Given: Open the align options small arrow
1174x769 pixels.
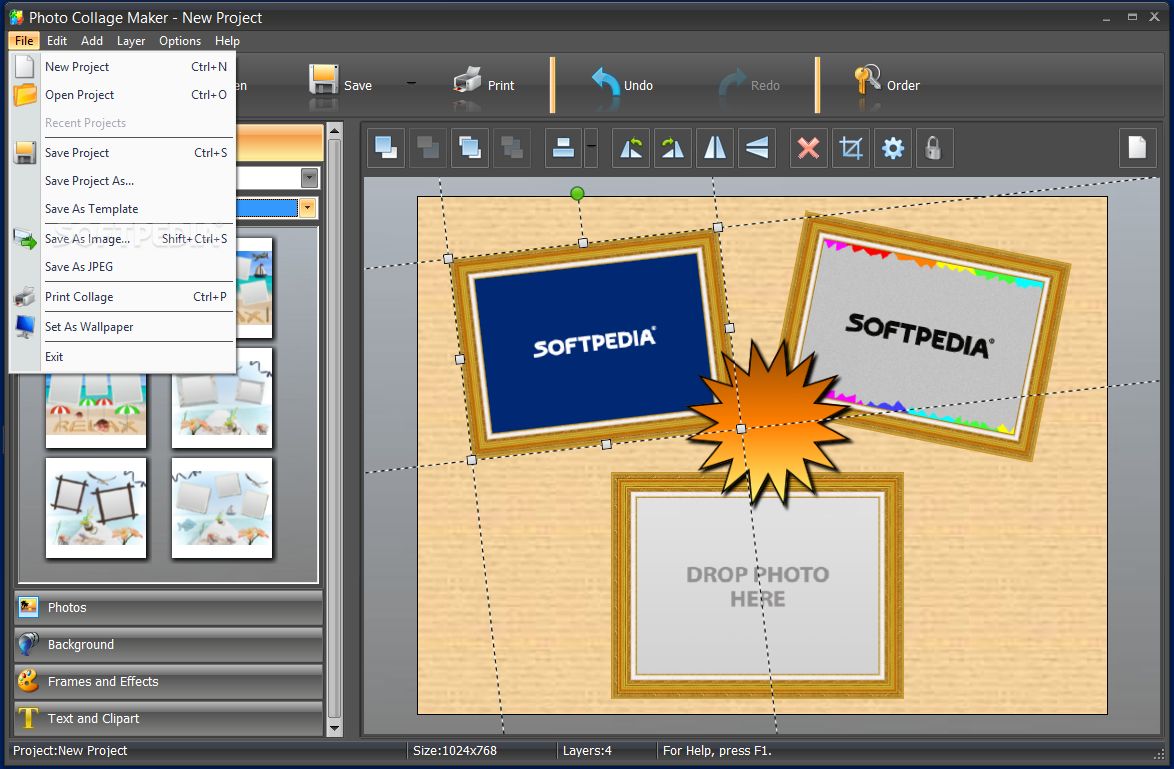Looking at the screenshot, I should (x=591, y=148).
